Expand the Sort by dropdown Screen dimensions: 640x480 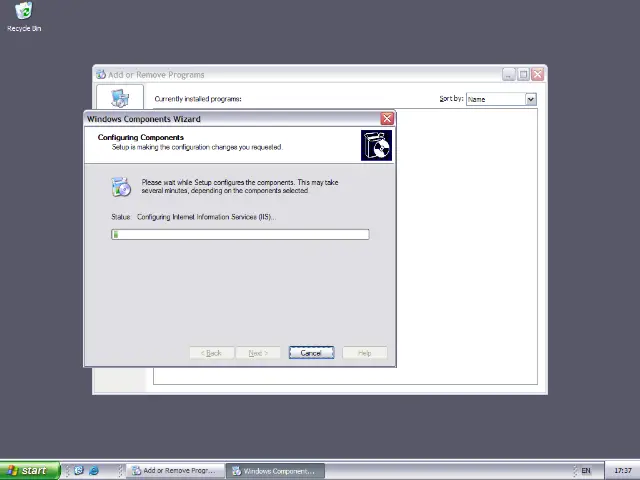(530, 99)
